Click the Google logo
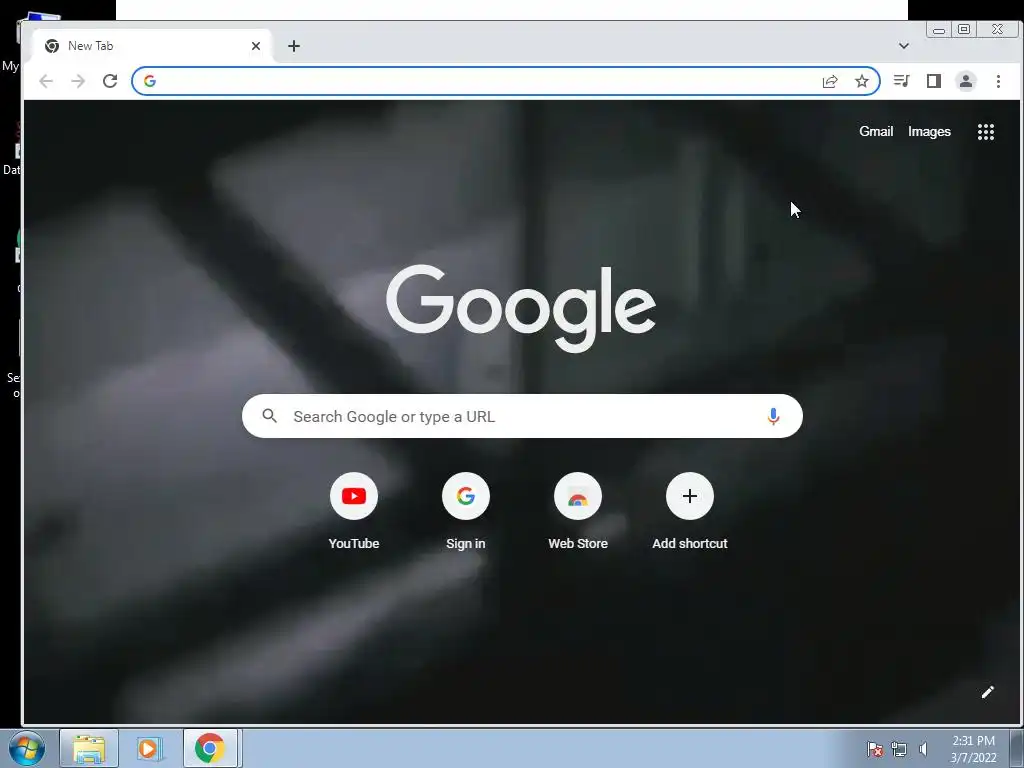 pyautogui.click(x=521, y=308)
